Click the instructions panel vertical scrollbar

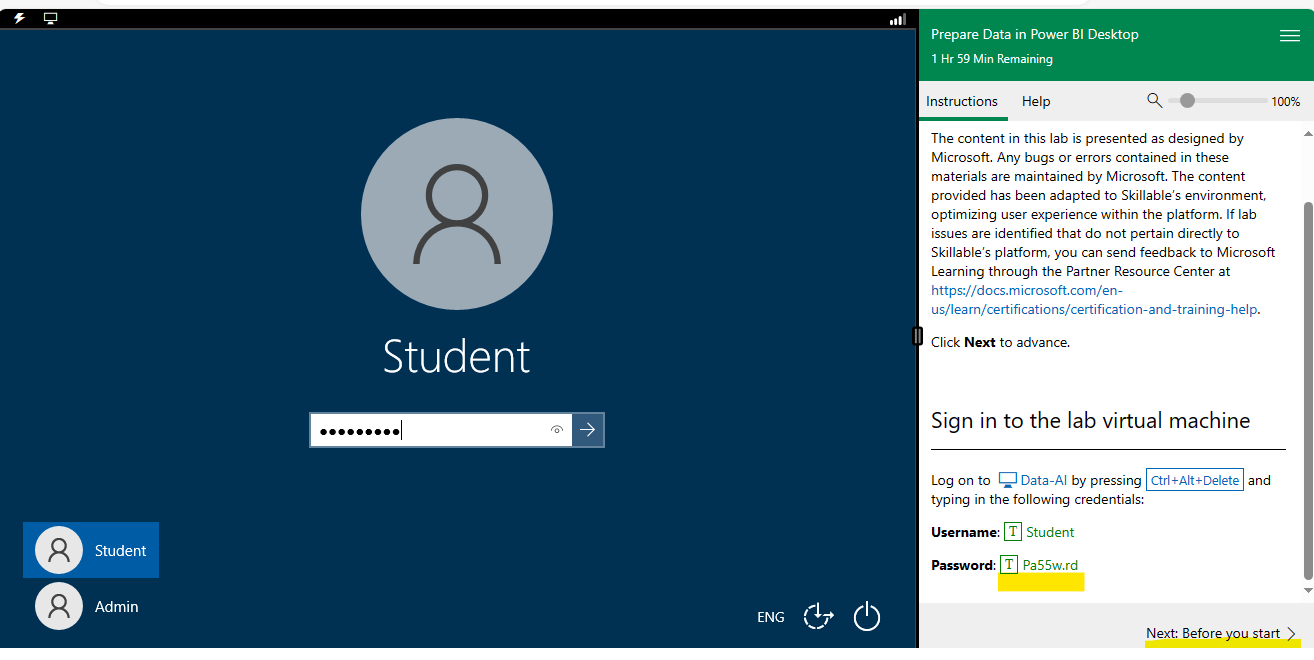point(1308,390)
